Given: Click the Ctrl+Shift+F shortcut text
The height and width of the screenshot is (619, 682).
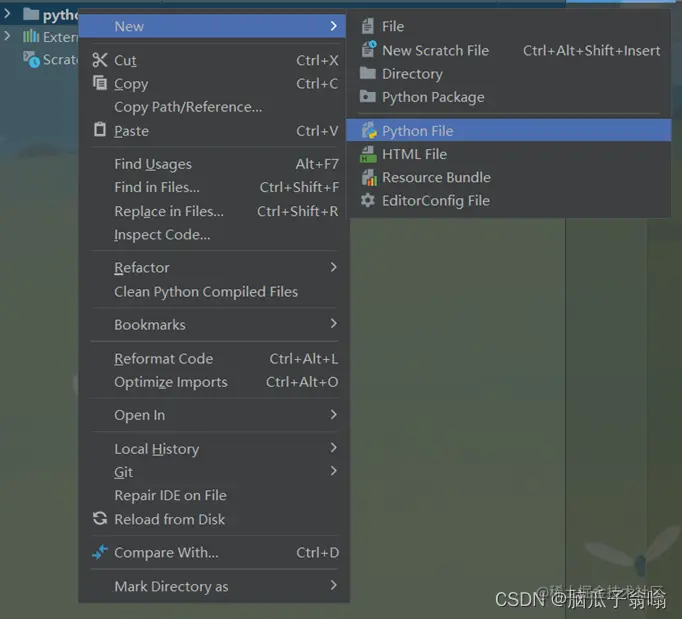Looking at the screenshot, I should pos(299,187).
